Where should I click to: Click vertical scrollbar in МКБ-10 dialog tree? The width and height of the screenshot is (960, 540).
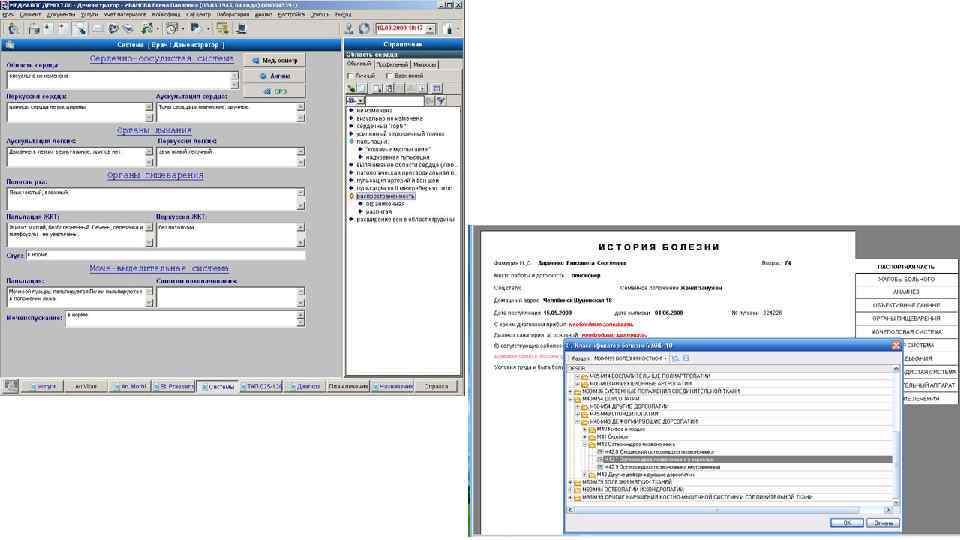tap(896, 435)
